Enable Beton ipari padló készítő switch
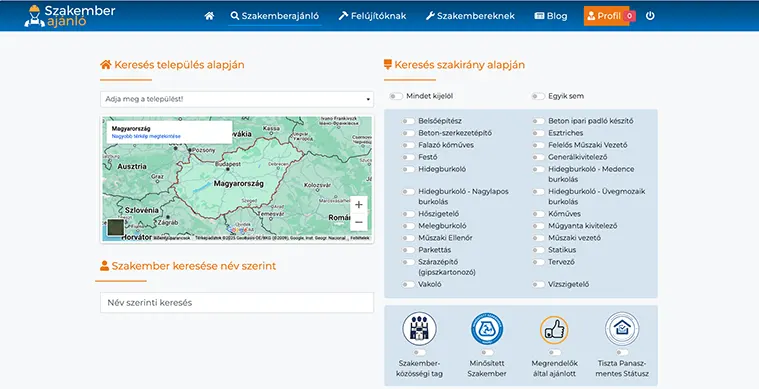 pyautogui.click(x=538, y=121)
